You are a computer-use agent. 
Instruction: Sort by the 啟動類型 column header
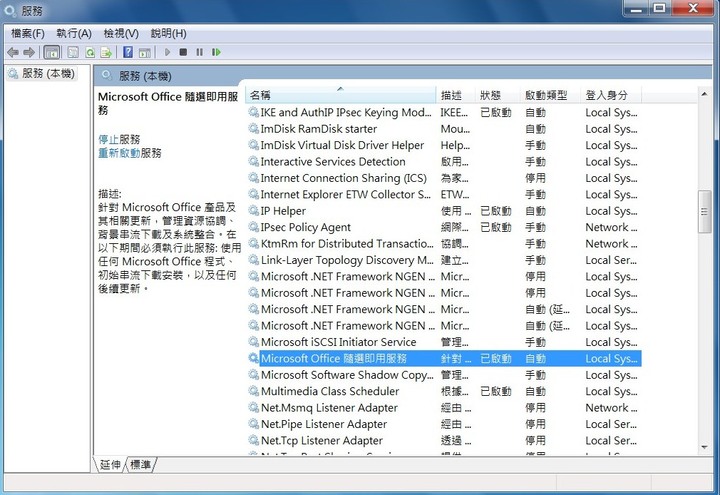[x=550, y=95]
